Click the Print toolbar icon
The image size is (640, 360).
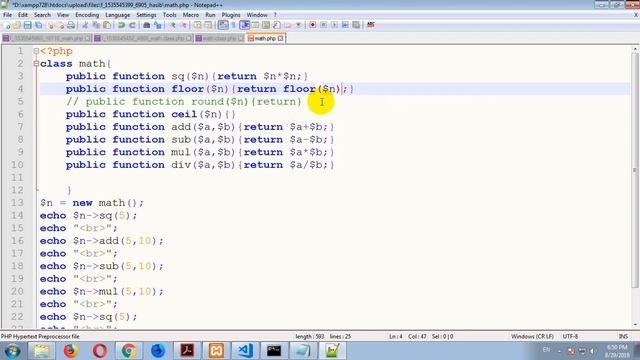pos(71,25)
